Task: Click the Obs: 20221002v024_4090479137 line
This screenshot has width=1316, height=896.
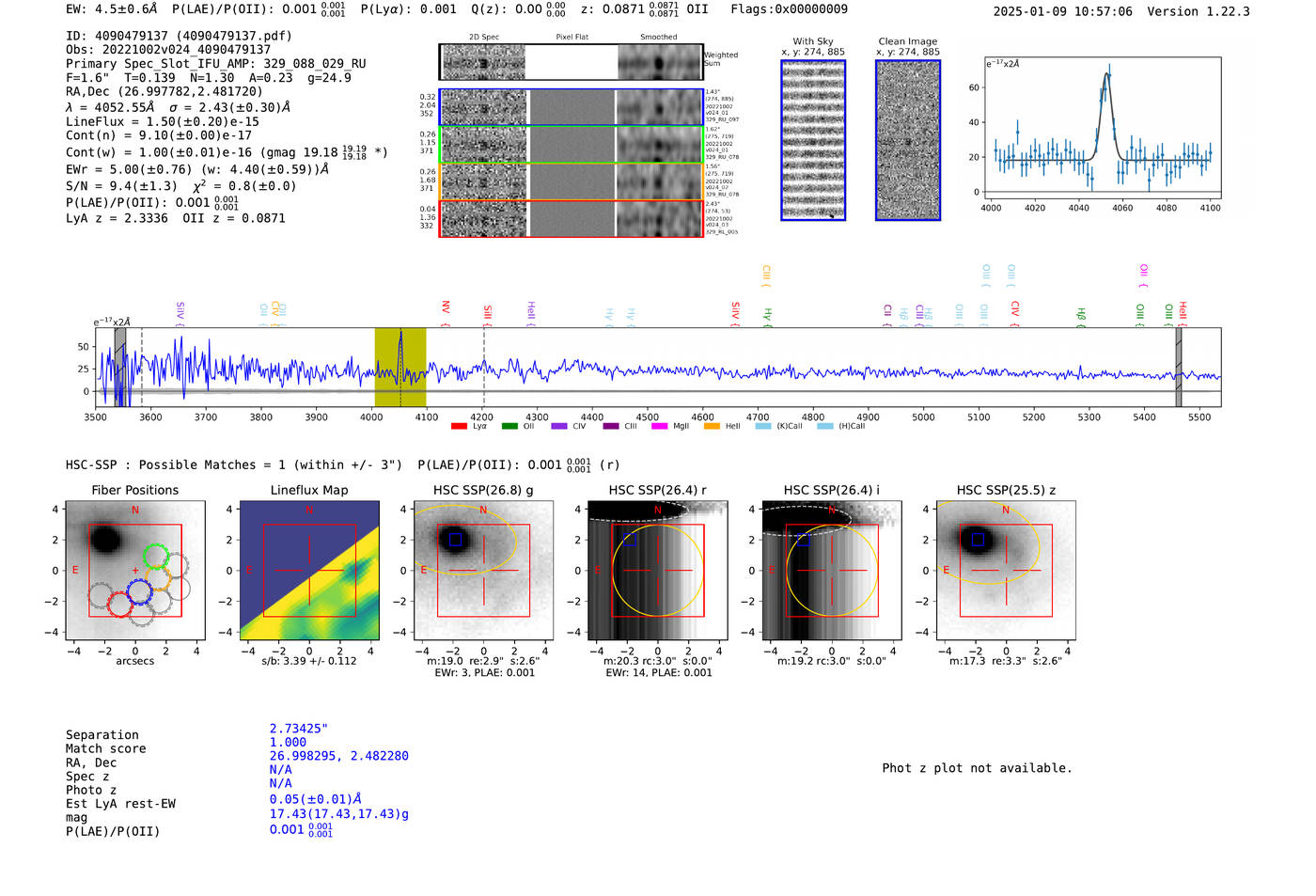Action: click(x=168, y=49)
